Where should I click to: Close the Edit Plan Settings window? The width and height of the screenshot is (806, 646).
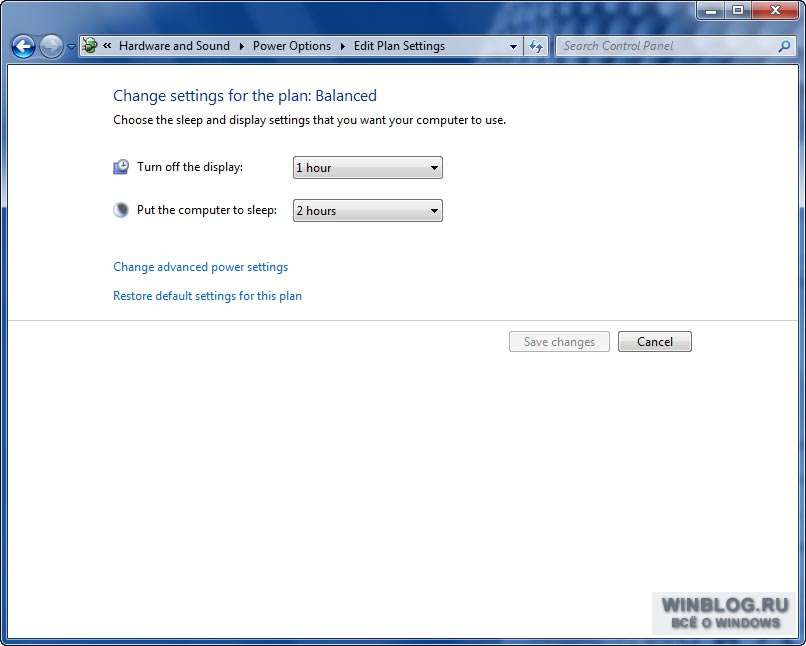pos(776,10)
